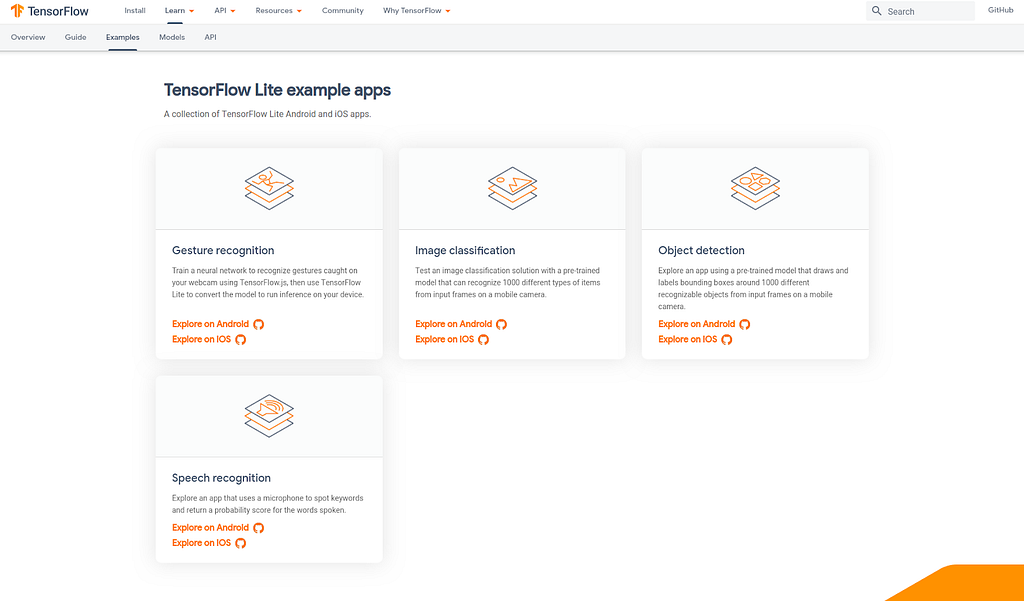Click the Gesture recognition layered illustration
This screenshot has width=1024, height=601.
tap(269, 188)
